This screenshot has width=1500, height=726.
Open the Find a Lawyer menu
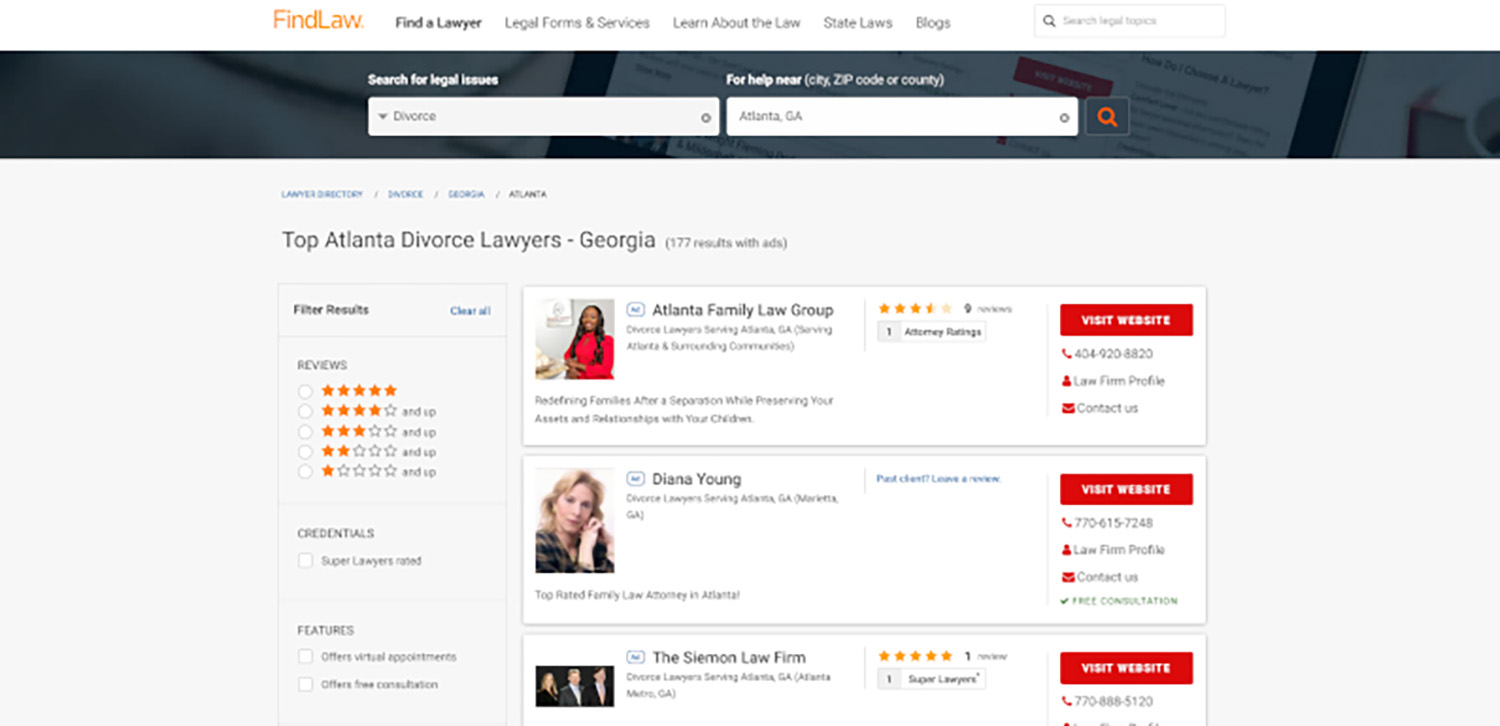point(438,22)
